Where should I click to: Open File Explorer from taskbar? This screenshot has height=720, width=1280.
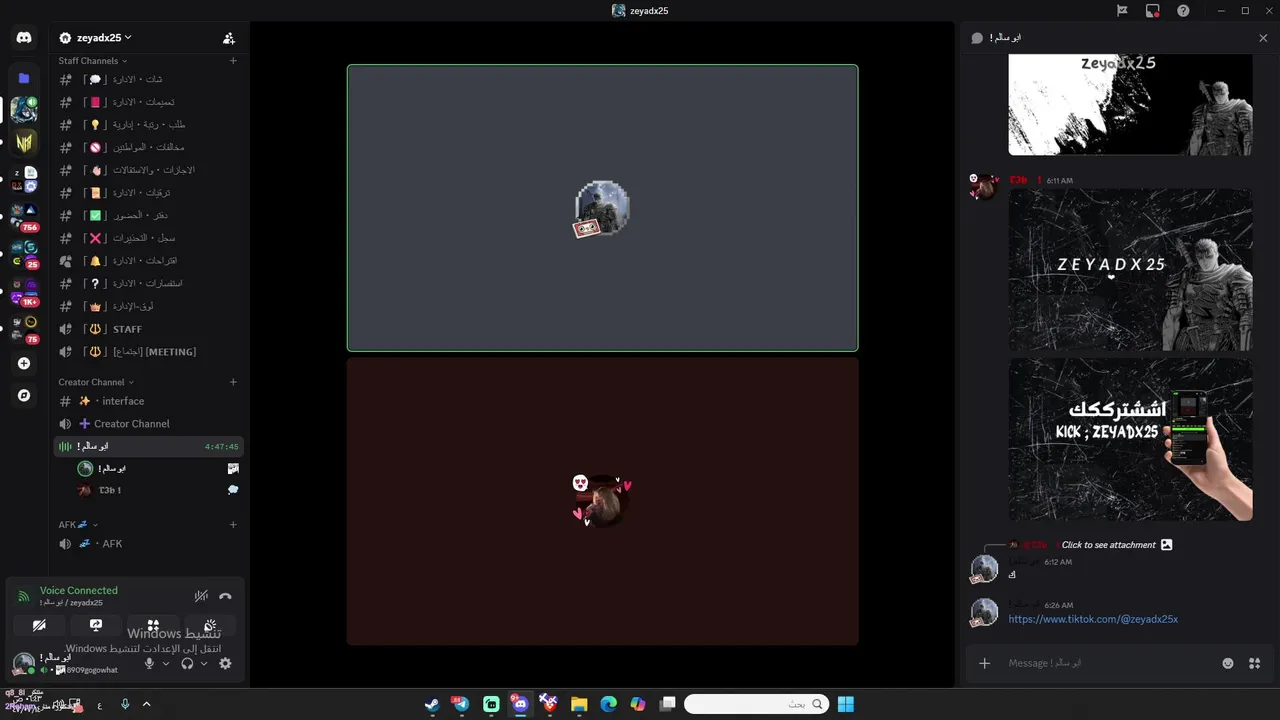click(579, 704)
